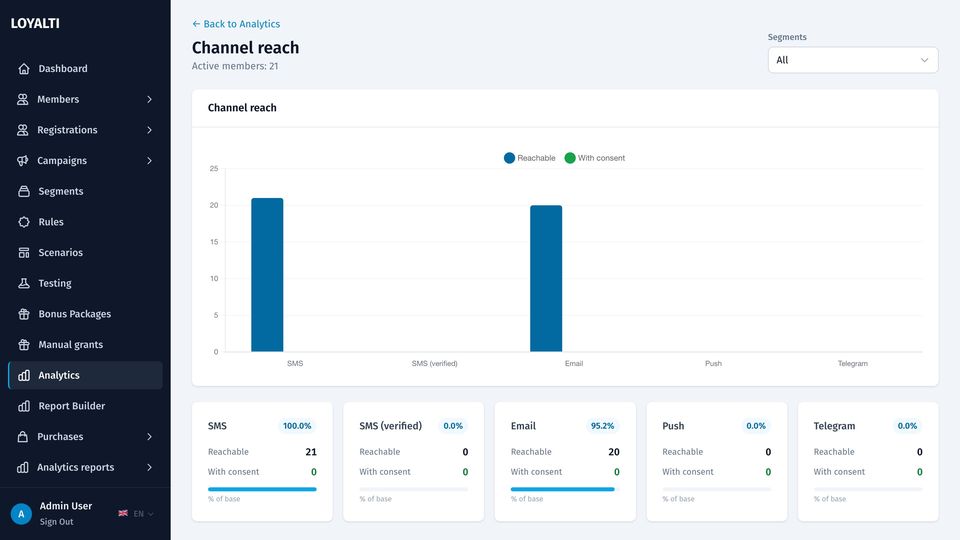Click the Email bar in the chart
Screen dimensions: 960x540
coord(546,279)
